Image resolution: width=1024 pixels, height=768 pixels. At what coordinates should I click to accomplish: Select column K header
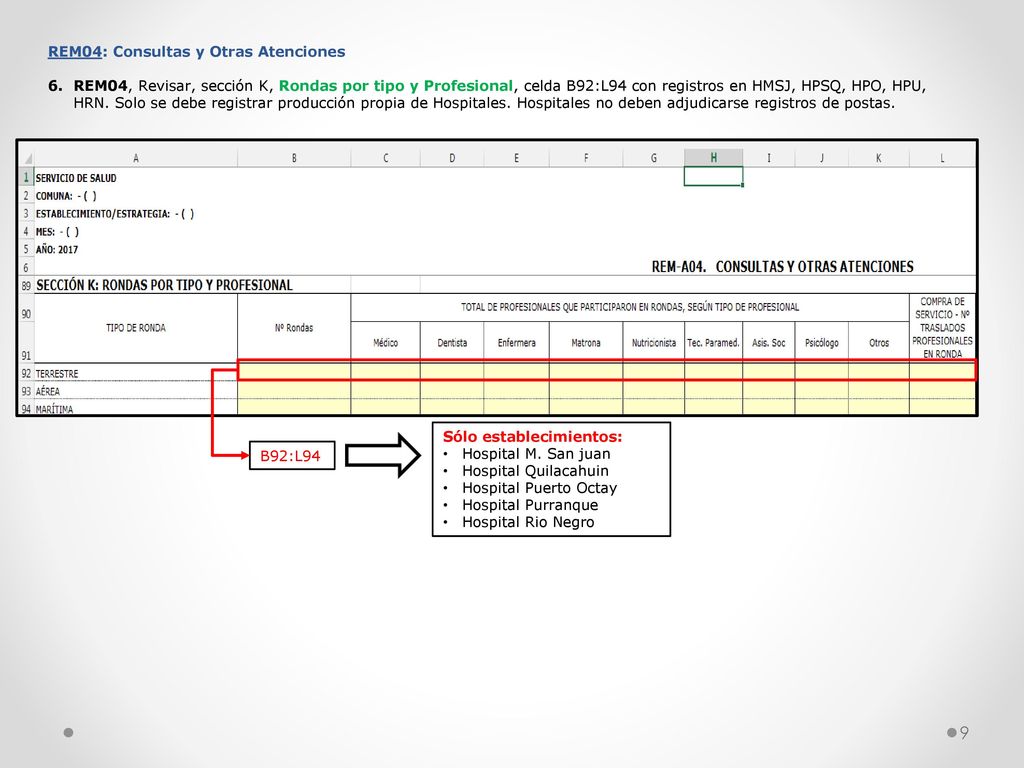[878, 158]
